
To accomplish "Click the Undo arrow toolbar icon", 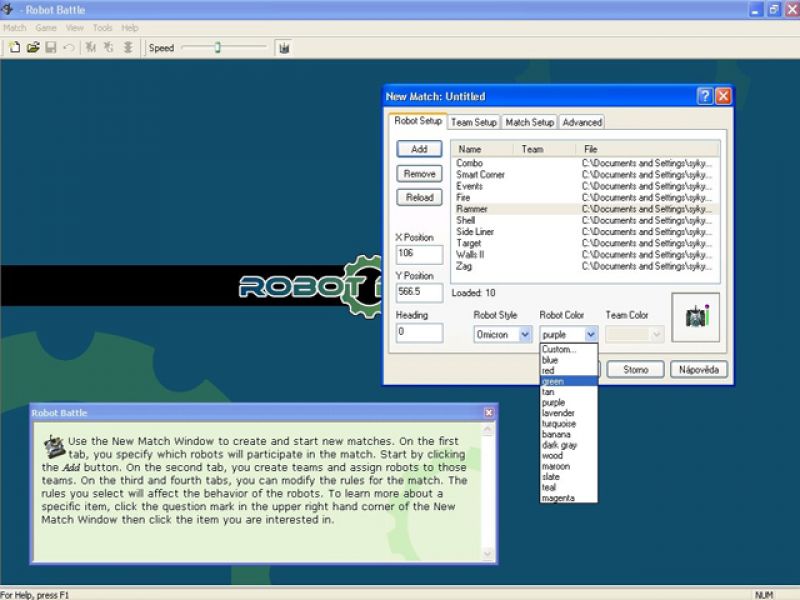I will pos(69,47).
